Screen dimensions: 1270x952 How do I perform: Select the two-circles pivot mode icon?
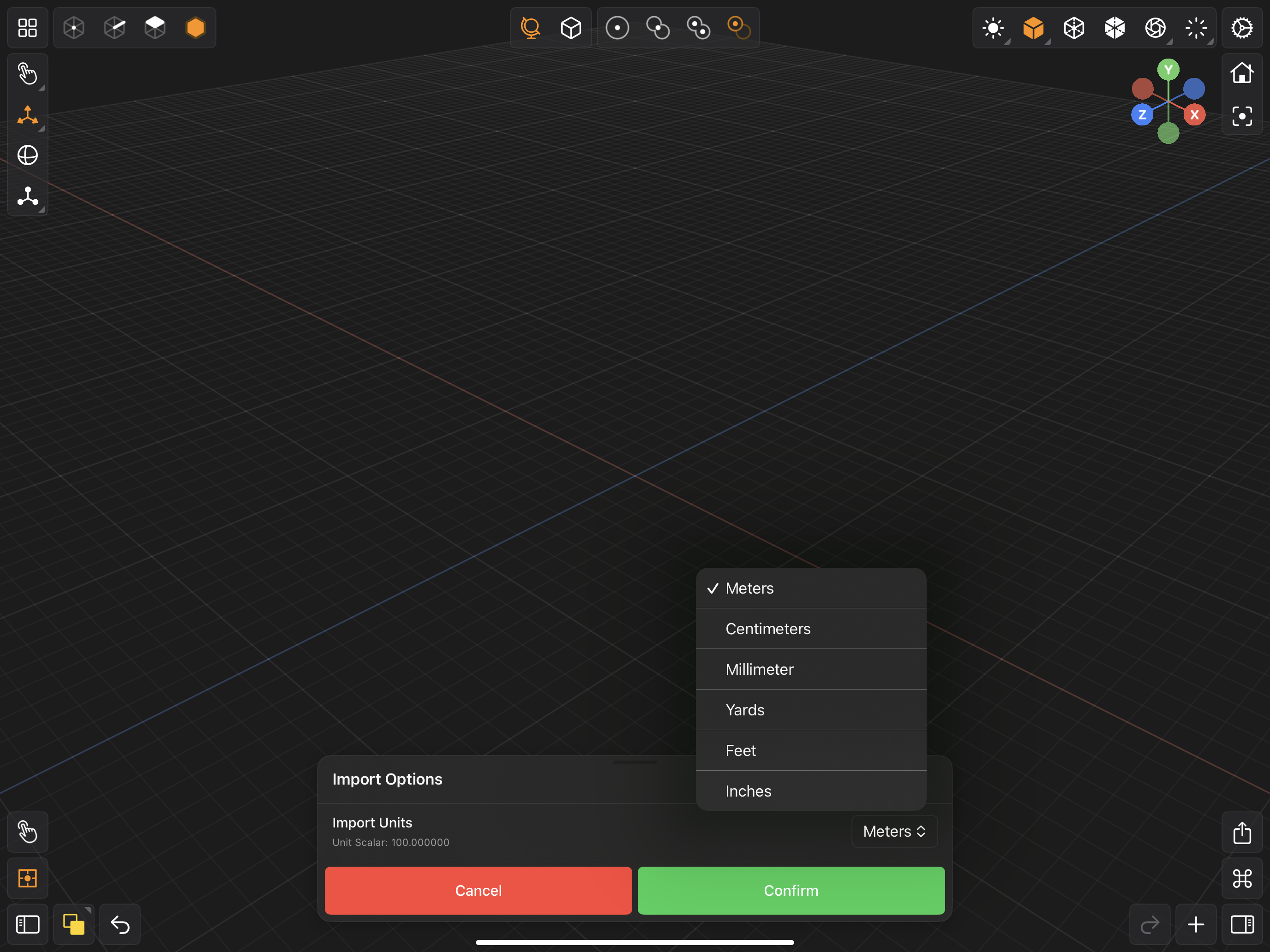(x=658, y=28)
